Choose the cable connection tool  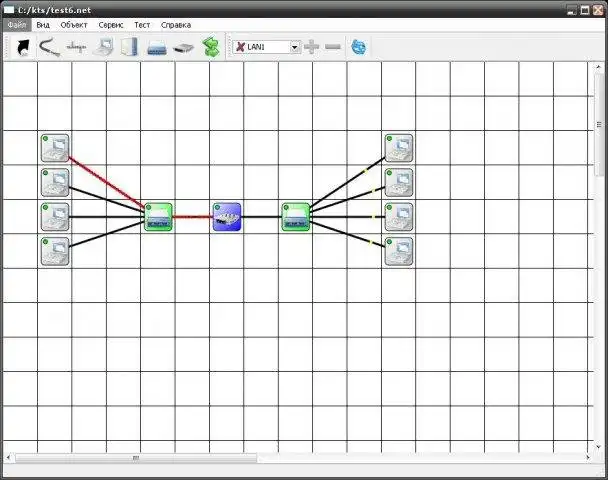[x=50, y=47]
